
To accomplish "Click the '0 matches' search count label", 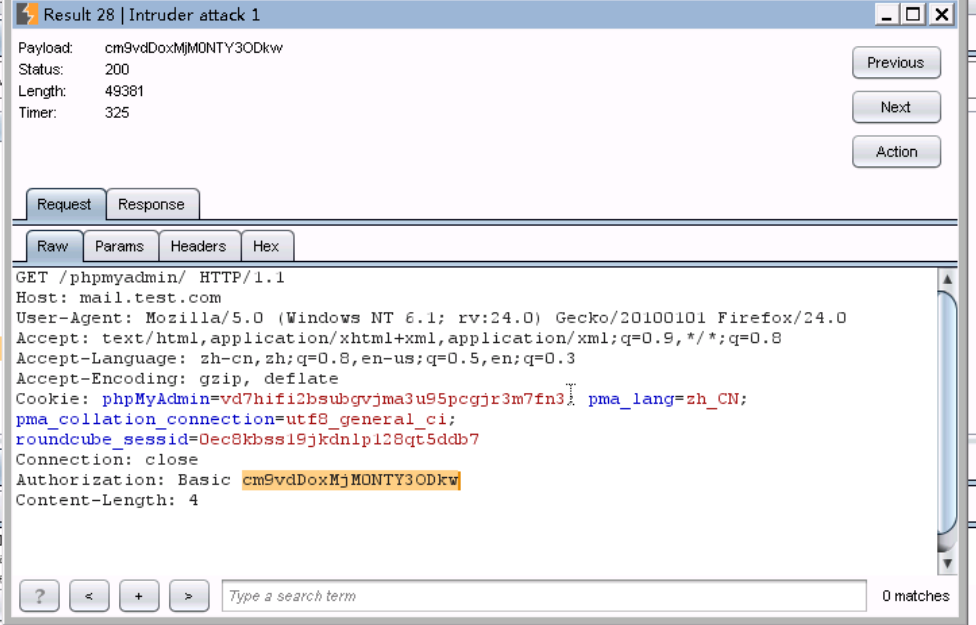I will tap(916, 596).
